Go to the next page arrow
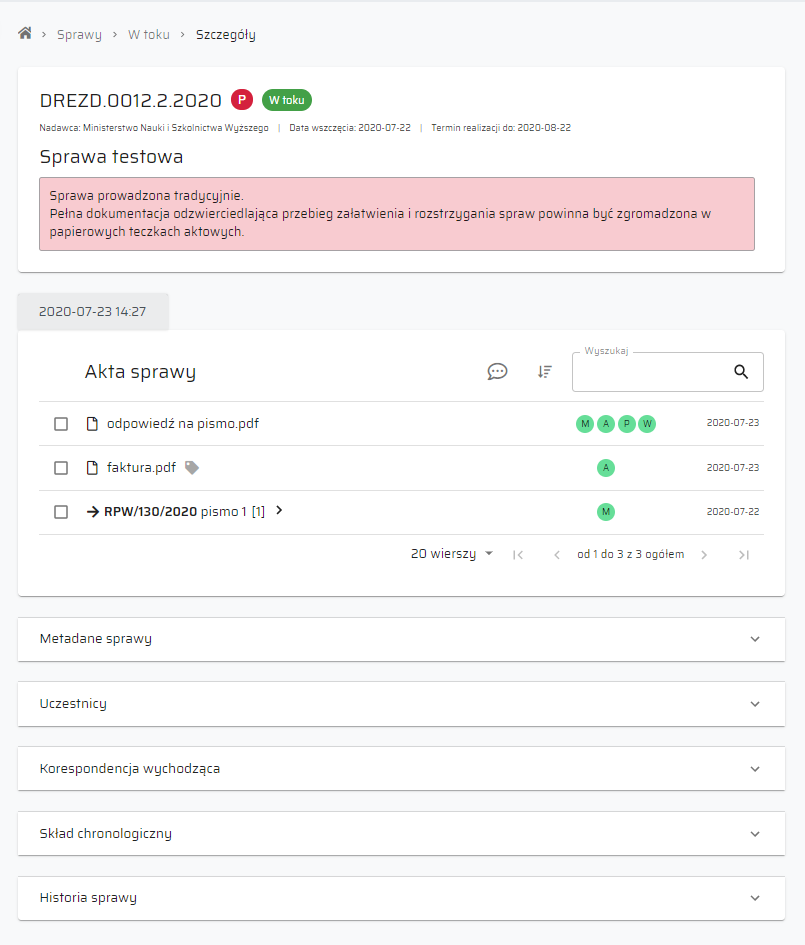 (x=704, y=555)
